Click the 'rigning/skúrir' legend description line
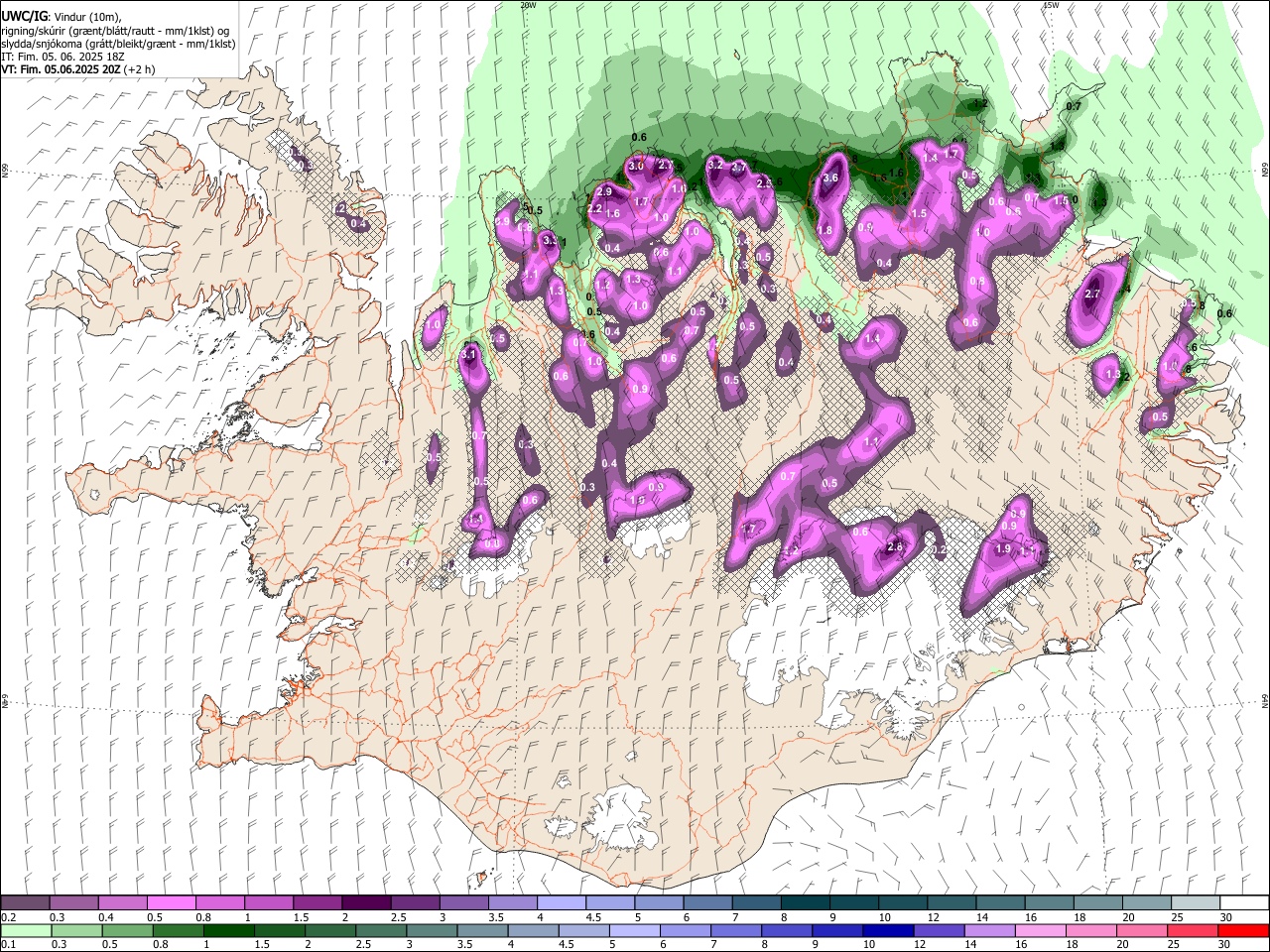This screenshot has height=952, width=1270. point(115,30)
